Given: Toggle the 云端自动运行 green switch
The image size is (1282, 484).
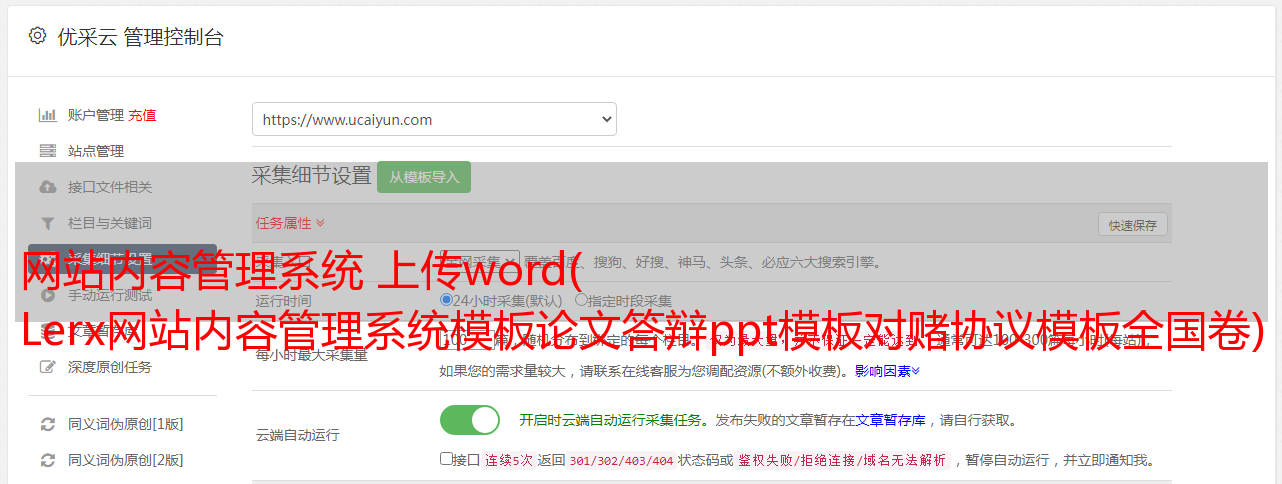Looking at the screenshot, I should (470, 420).
